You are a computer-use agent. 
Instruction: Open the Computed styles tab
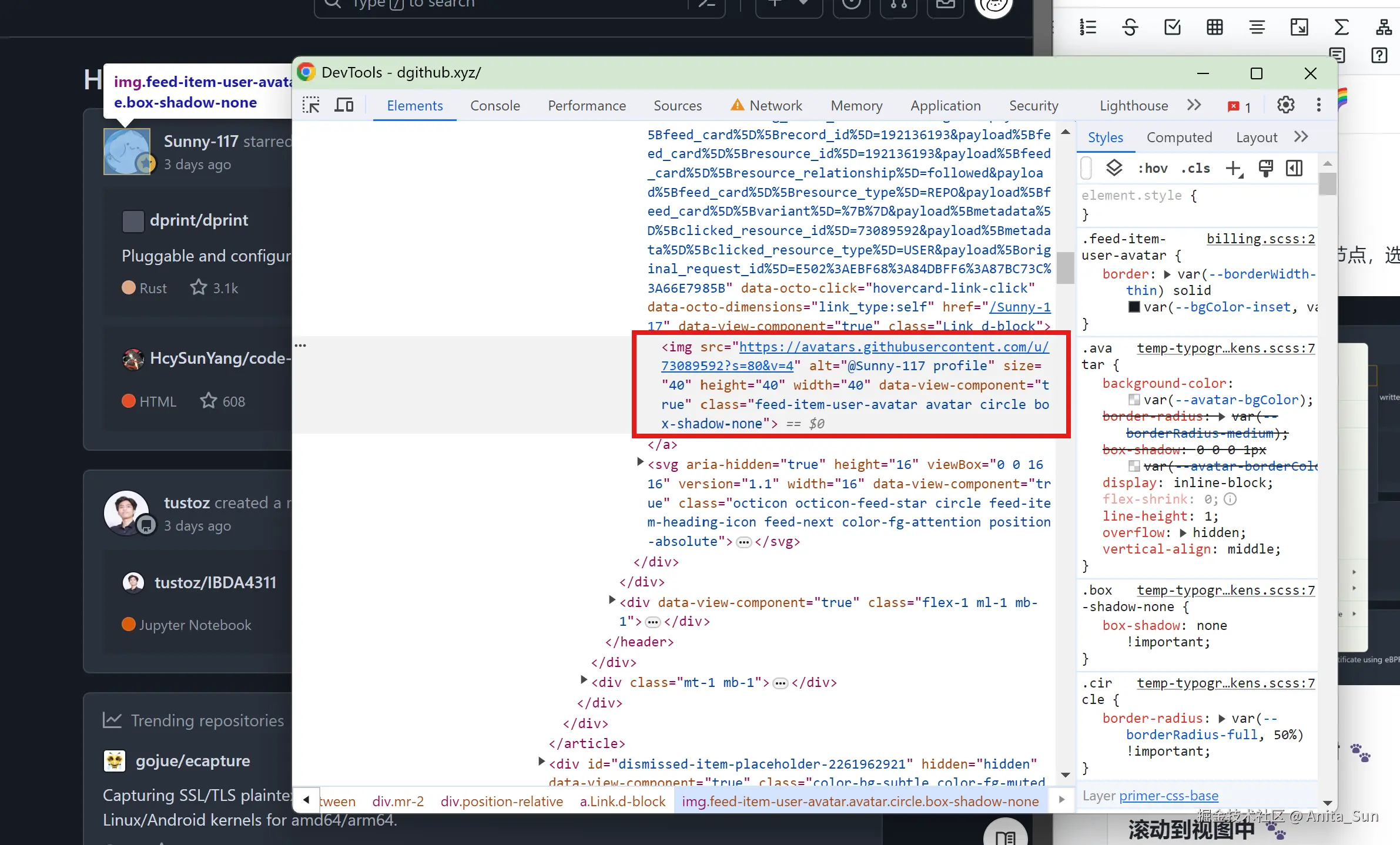tap(1179, 138)
